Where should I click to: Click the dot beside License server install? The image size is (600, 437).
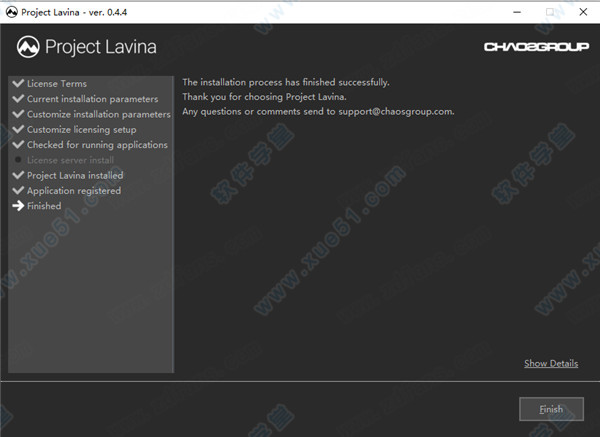[x=18, y=160]
